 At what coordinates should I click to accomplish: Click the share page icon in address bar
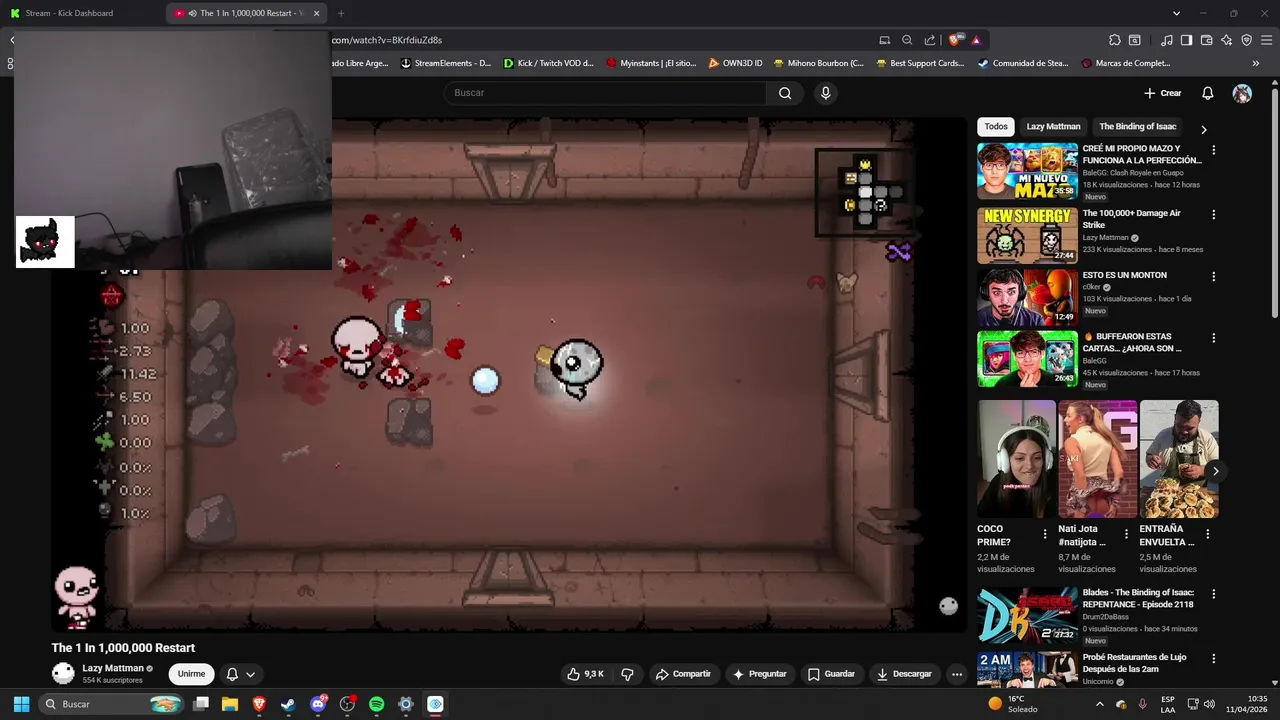[x=930, y=40]
